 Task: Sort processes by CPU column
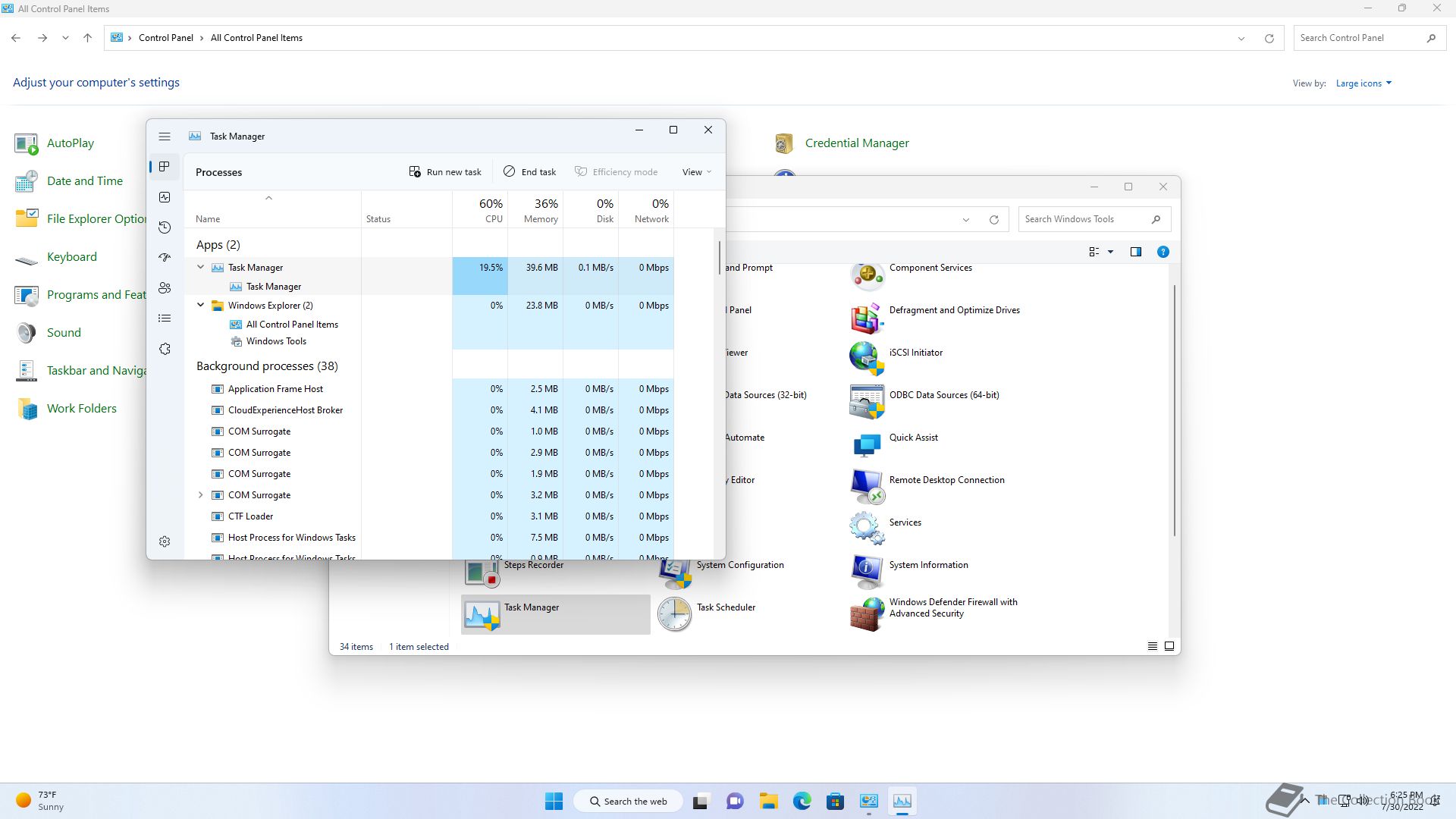click(x=480, y=210)
